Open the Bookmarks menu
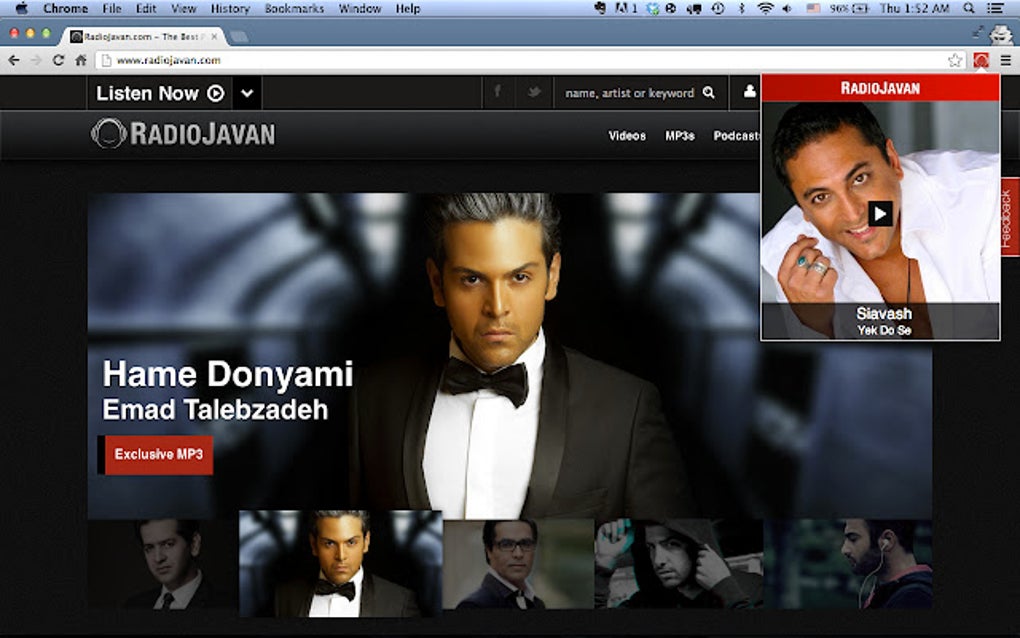Viewport: 1020px width, 638px height. coord(295,8)
